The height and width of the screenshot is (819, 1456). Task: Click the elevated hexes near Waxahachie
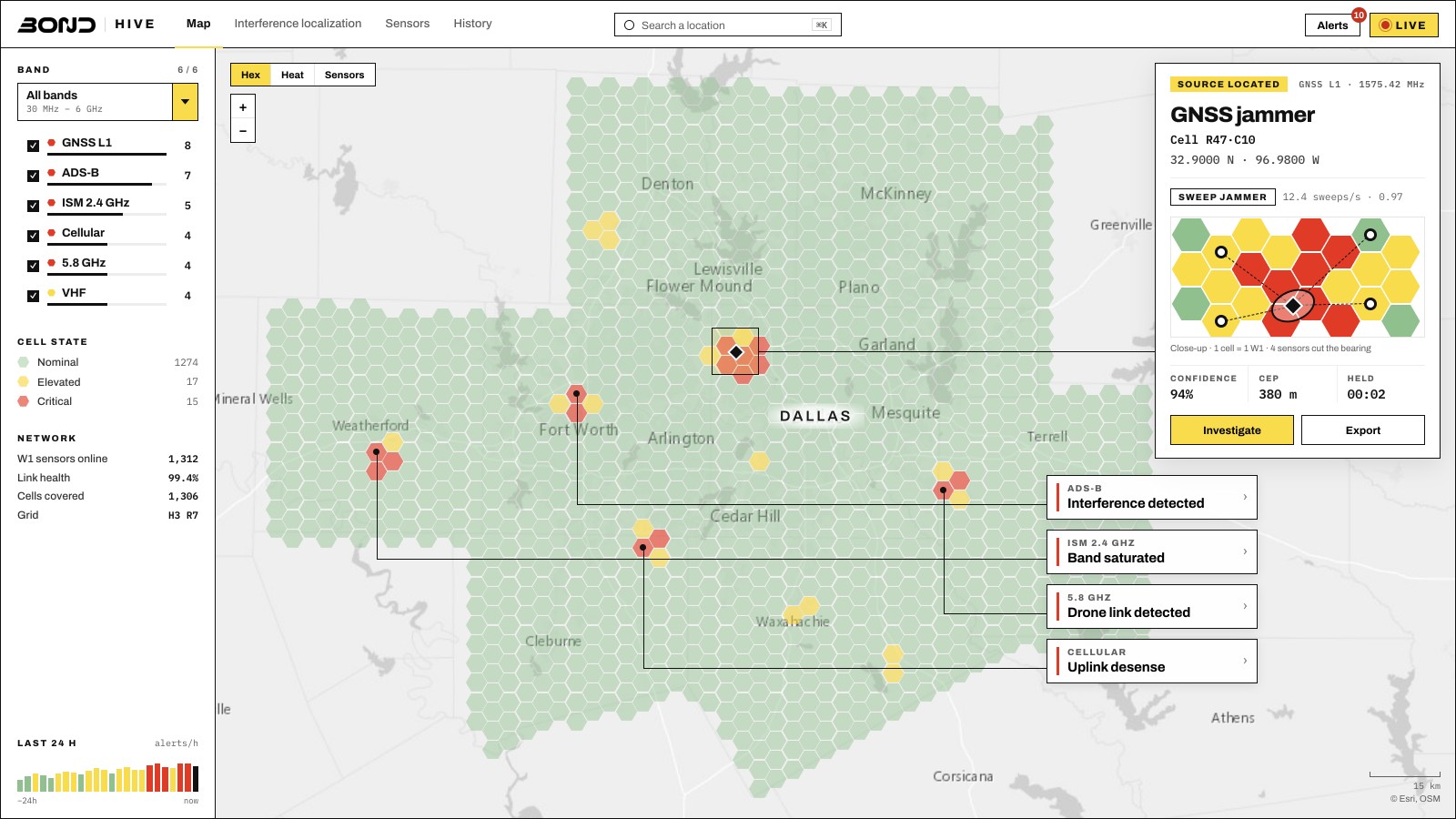click(x=801, y=611)
